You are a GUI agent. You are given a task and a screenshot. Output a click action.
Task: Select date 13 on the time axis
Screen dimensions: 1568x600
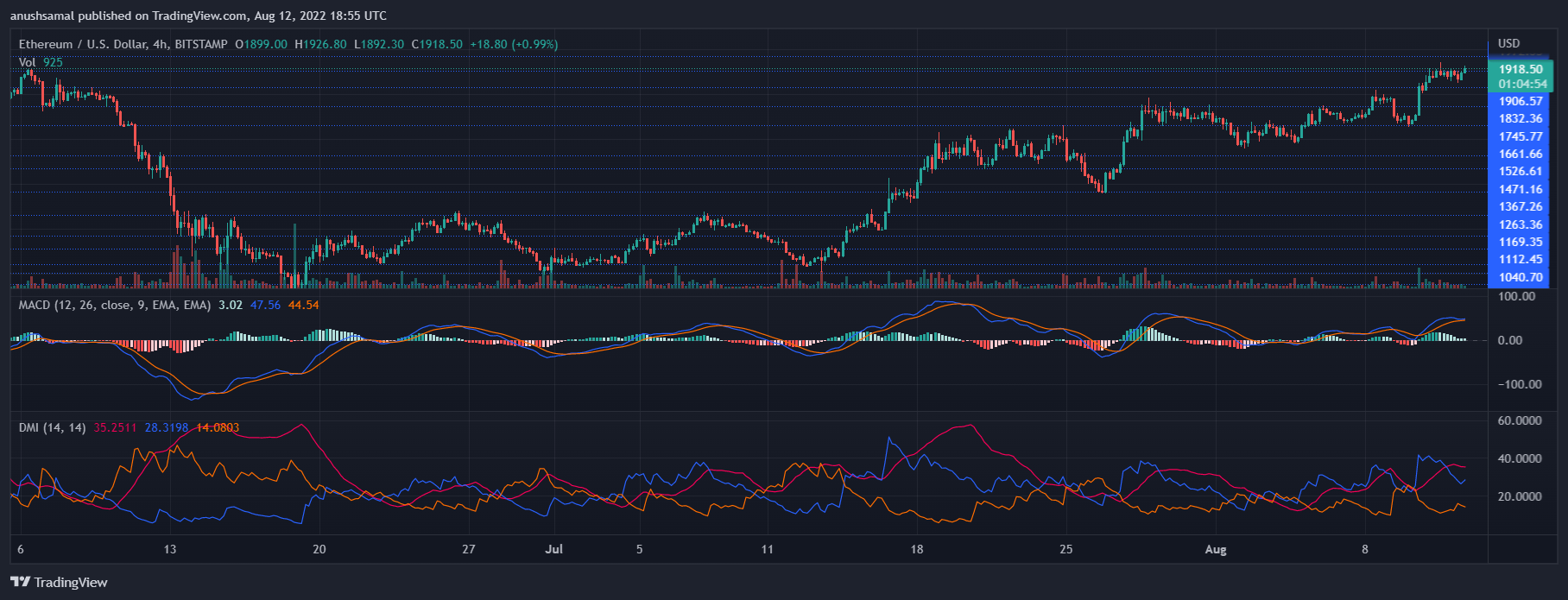click(x=170, y=549)
